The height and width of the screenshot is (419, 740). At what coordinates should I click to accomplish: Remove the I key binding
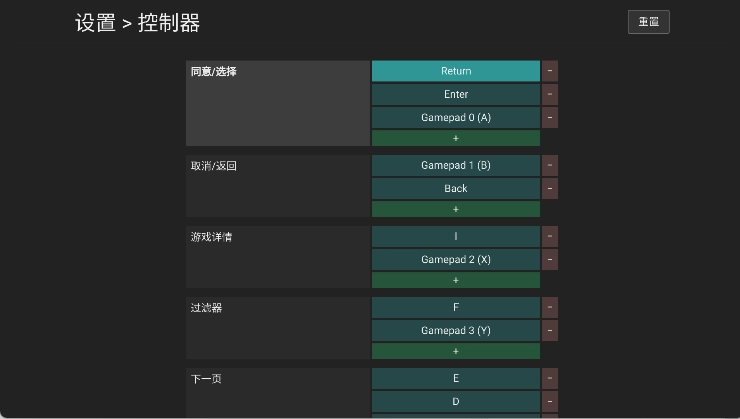pyautogui.click(x=550, y=236)
